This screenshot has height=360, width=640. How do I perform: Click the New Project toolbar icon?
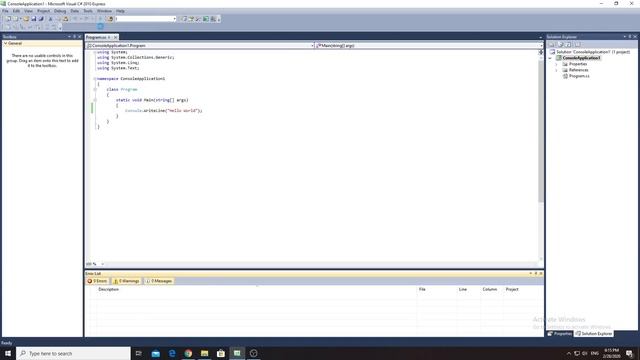[x=9, y=19]
